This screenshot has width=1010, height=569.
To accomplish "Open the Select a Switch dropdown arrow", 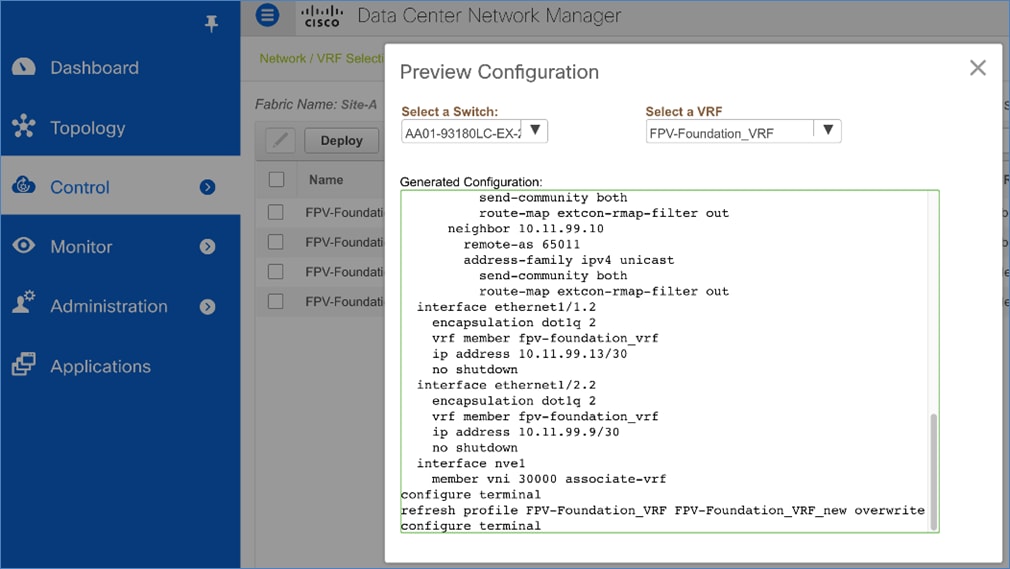I will click(x=535, y=131).
